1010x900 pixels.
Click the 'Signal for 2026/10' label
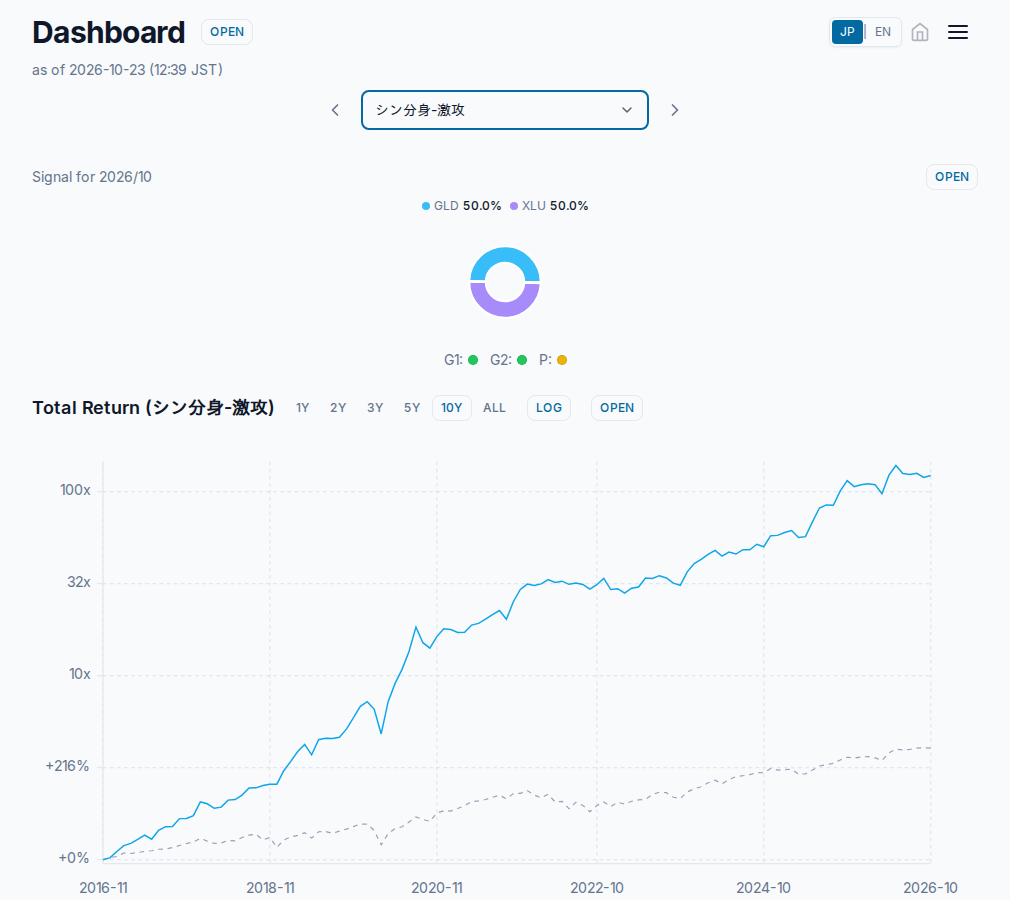(92, 177)
